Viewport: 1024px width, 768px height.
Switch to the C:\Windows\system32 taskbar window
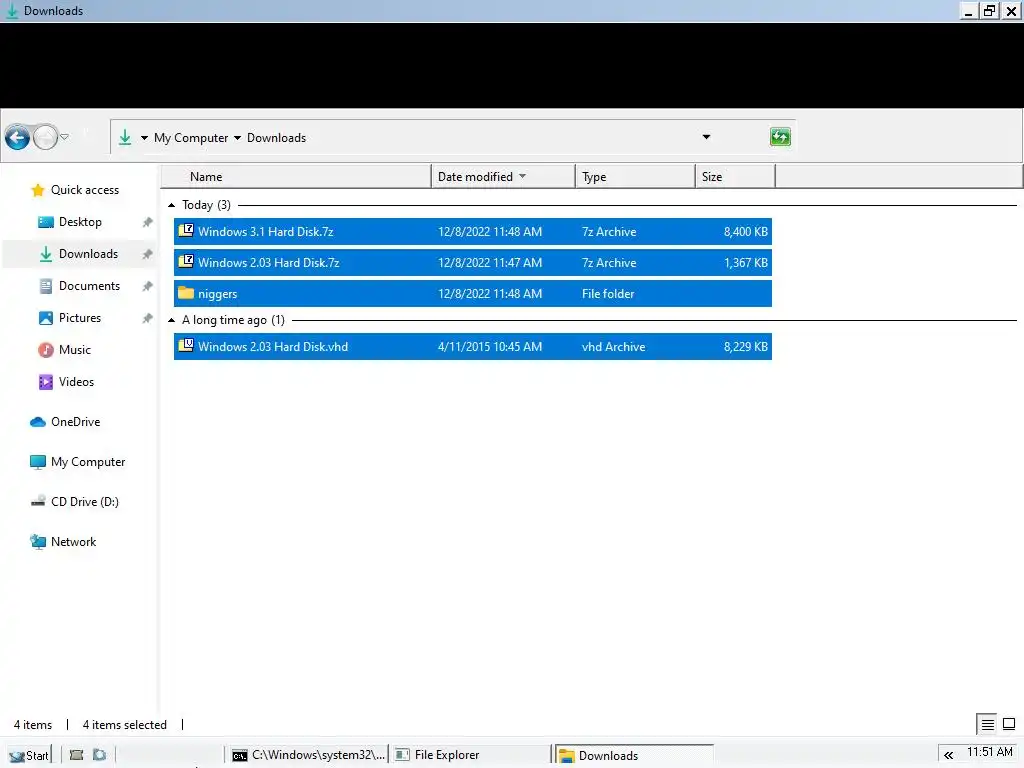(307, 755)
